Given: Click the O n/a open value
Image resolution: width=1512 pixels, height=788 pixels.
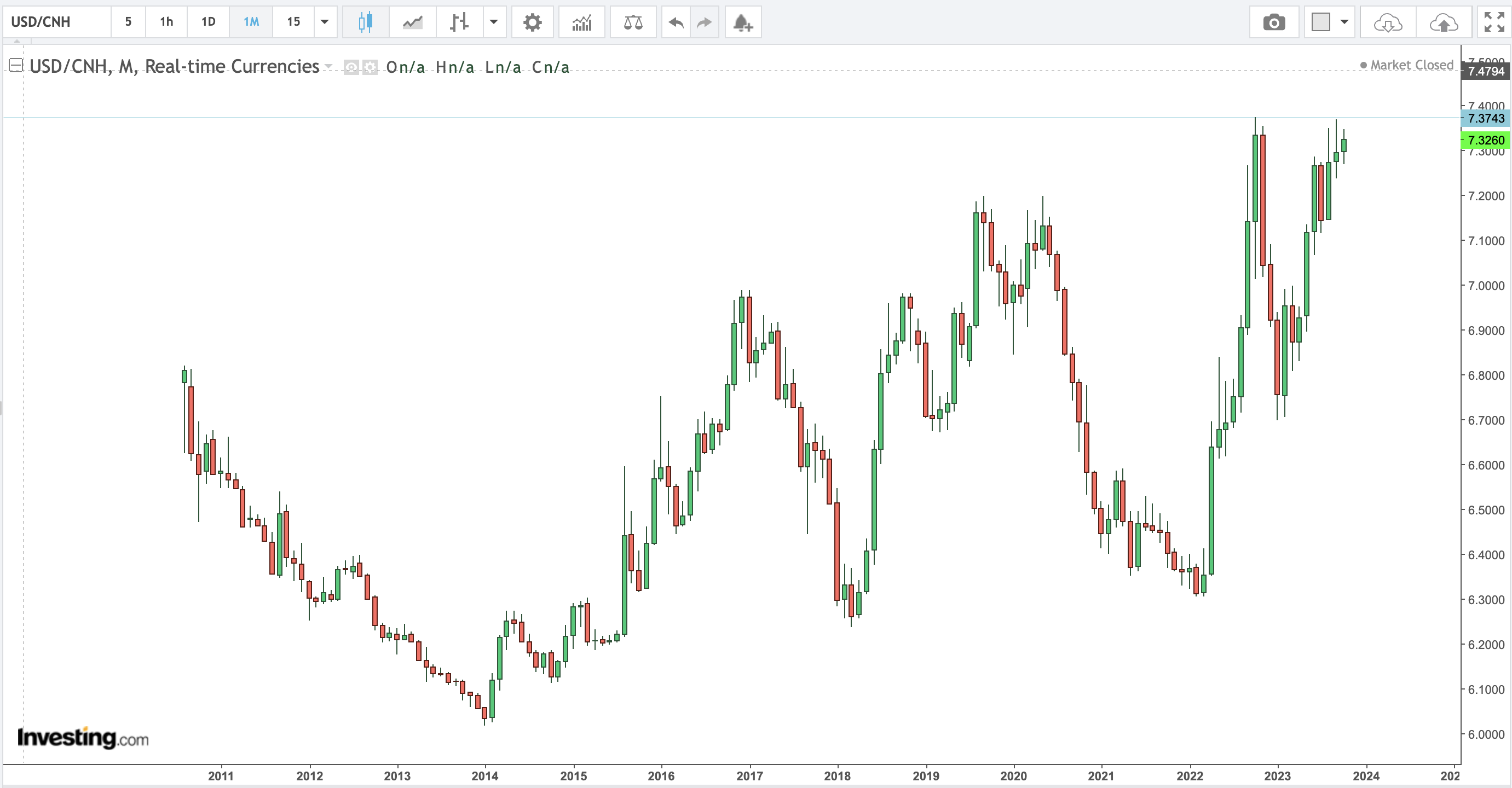Looking at the screenshot, I should click(405, 67).
